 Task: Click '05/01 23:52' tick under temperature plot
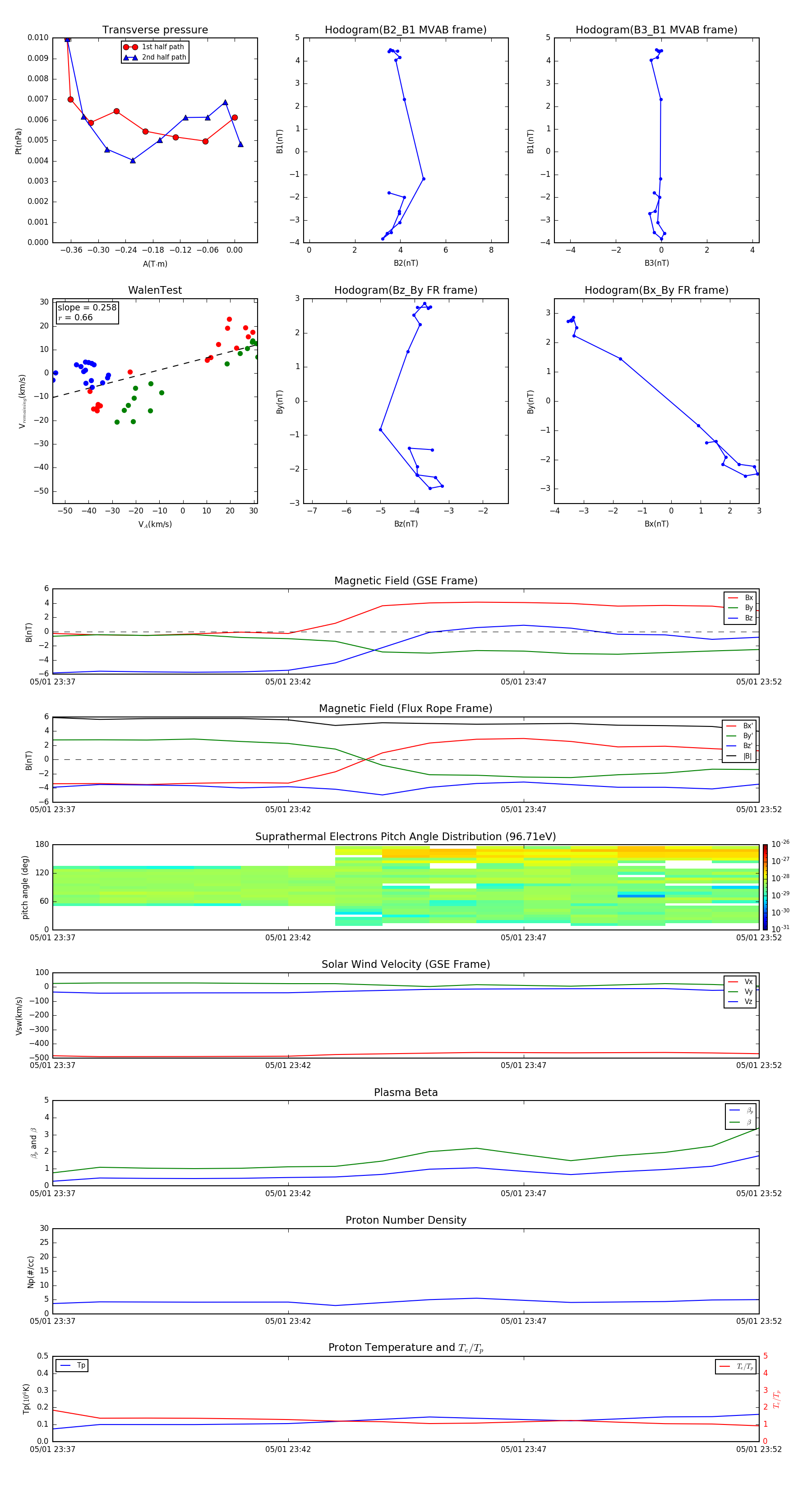pos(759,1449)
